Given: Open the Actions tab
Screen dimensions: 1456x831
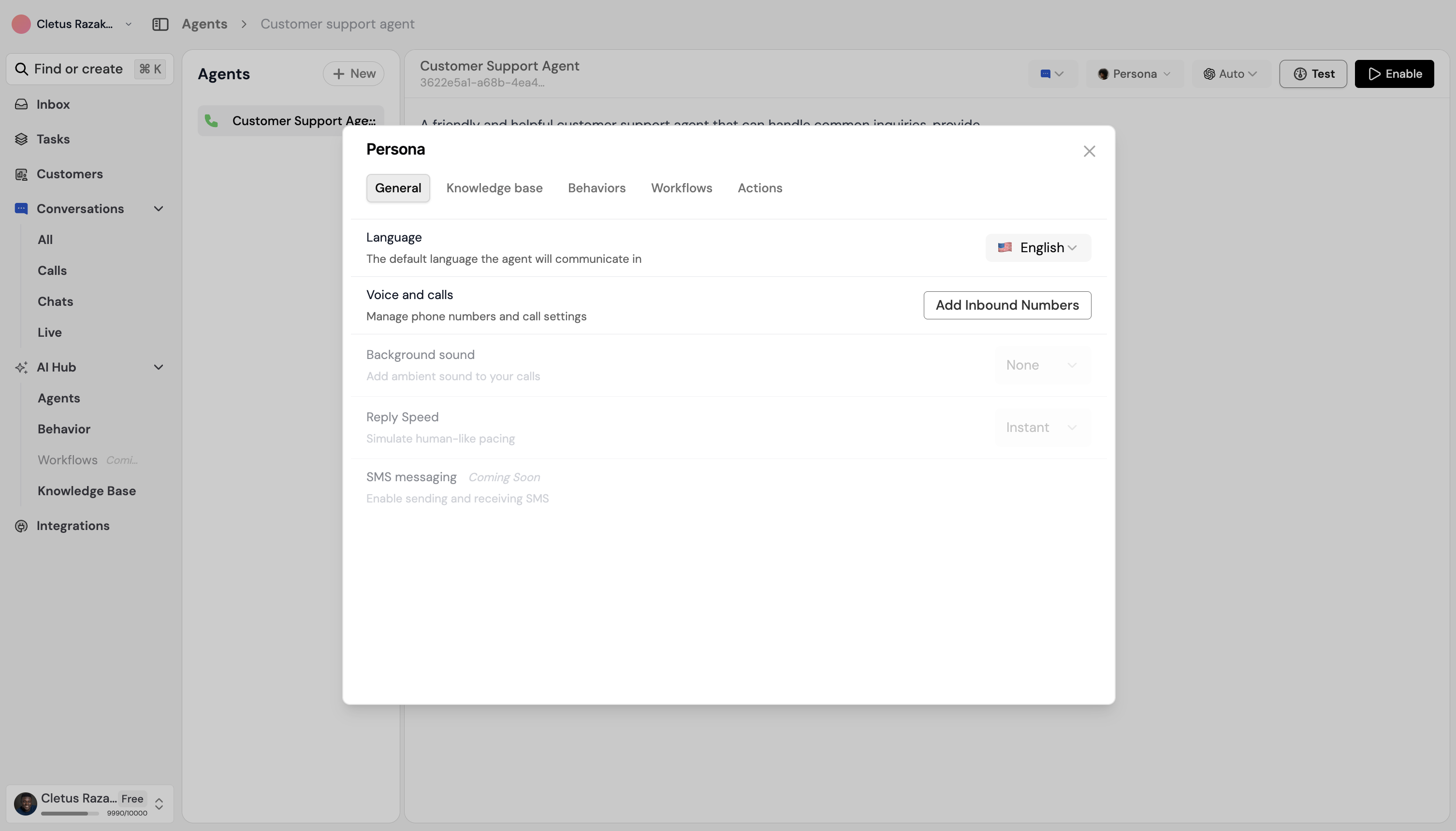Looking at the screenshot, I should click(x=760, y=188).
